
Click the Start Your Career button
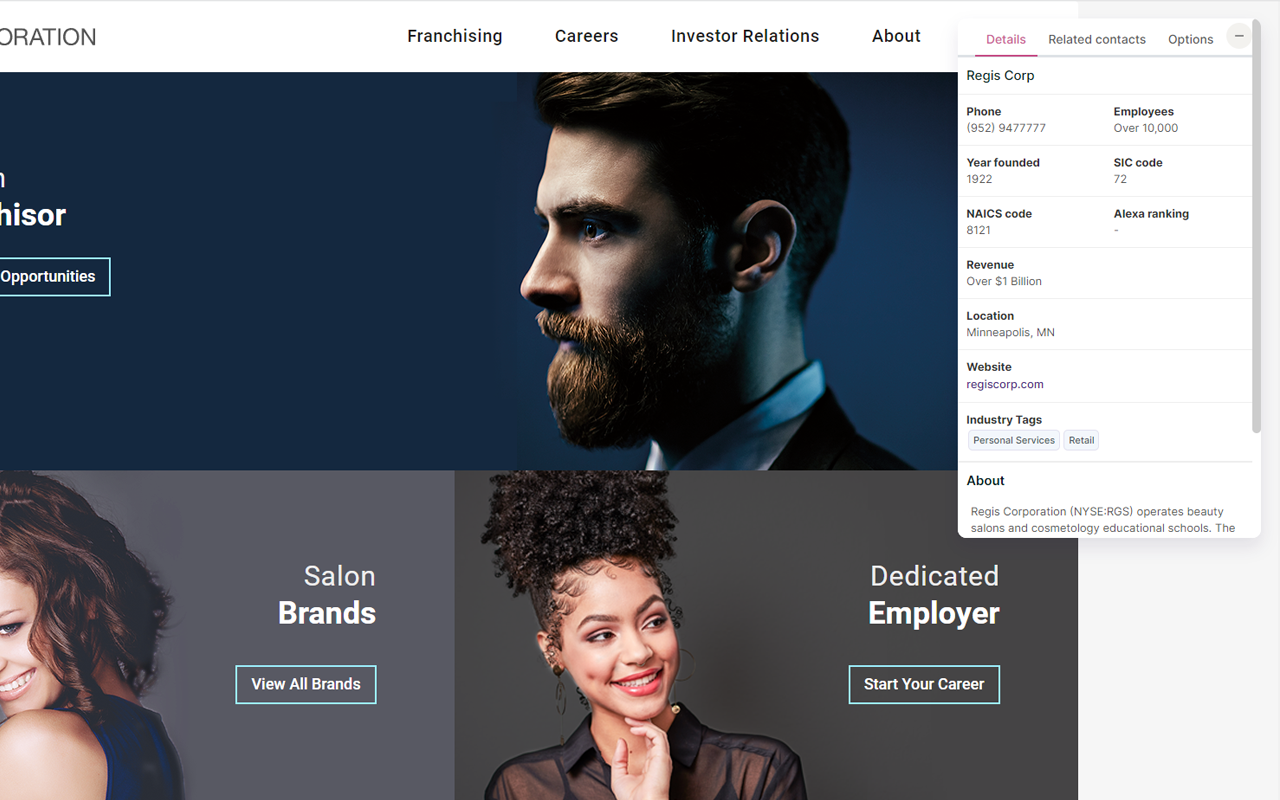[x=924, y=684]
